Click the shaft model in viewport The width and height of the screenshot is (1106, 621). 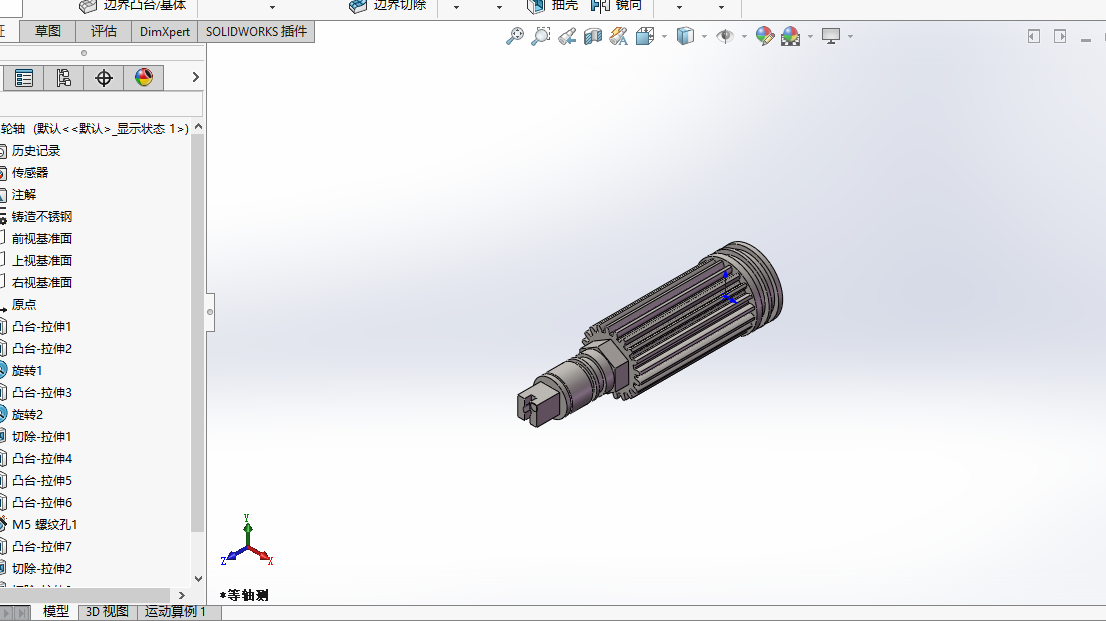coord(649,335)
